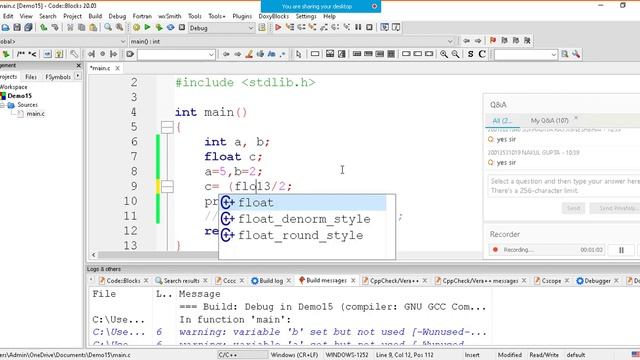
Task: Select float from autocomplete list
Action: click(303, 203)
